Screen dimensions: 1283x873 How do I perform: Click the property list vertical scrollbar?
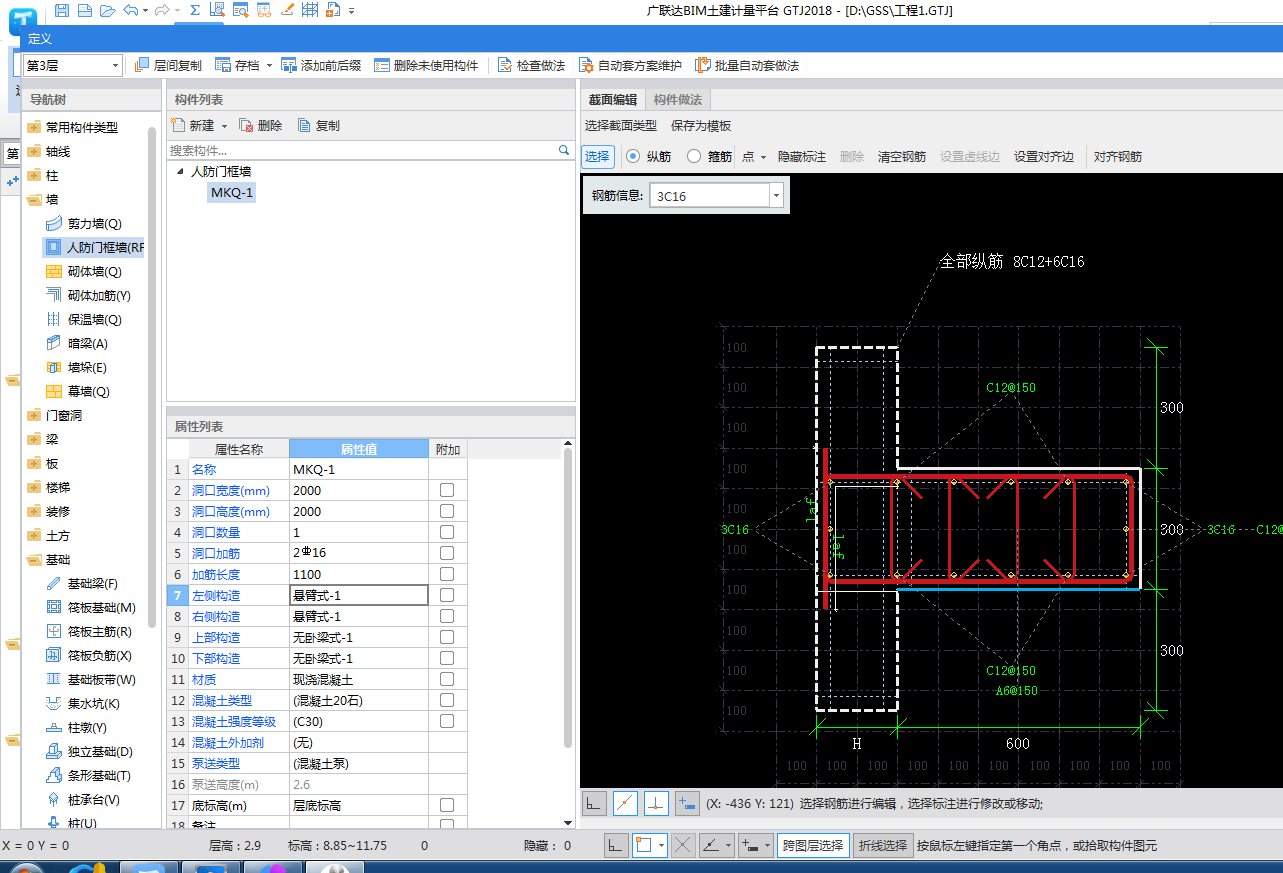point(569,598)
